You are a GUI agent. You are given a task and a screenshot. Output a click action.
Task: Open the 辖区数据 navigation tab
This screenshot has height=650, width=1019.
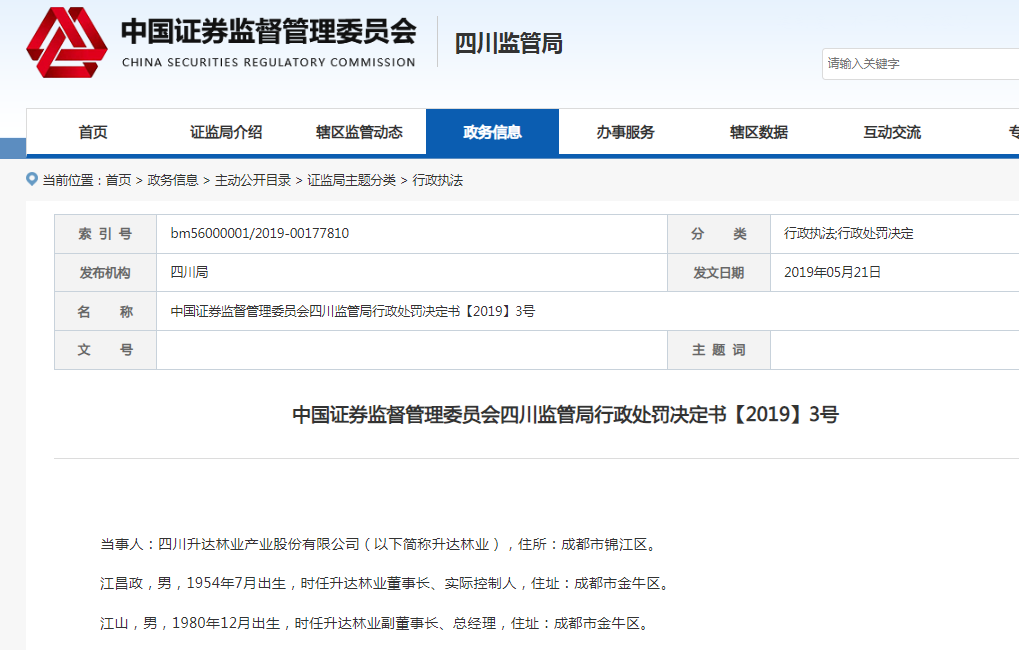(x=758, y=132)
